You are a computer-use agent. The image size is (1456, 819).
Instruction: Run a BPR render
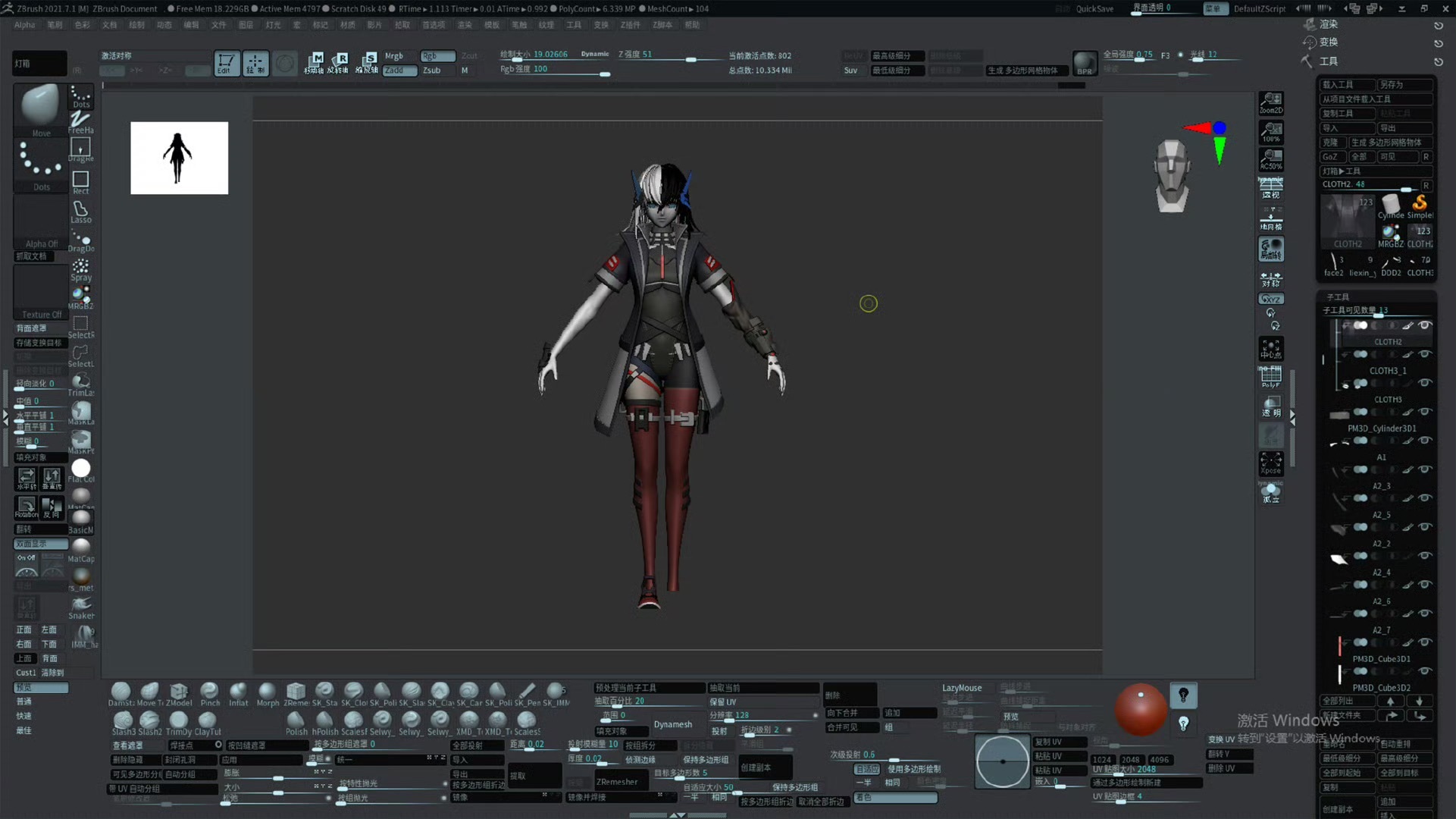click(1085, 63)
